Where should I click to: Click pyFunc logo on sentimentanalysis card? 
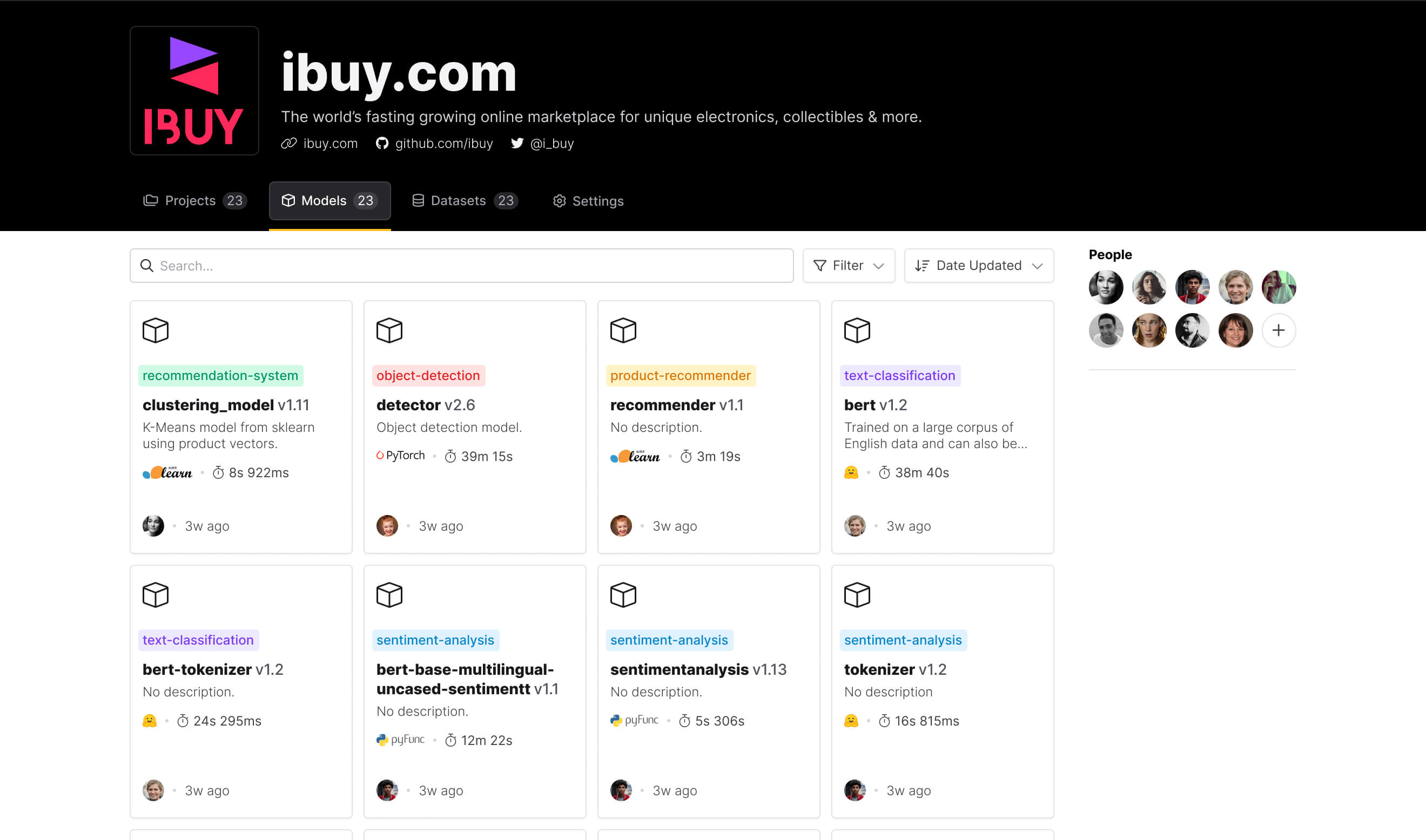634,720
